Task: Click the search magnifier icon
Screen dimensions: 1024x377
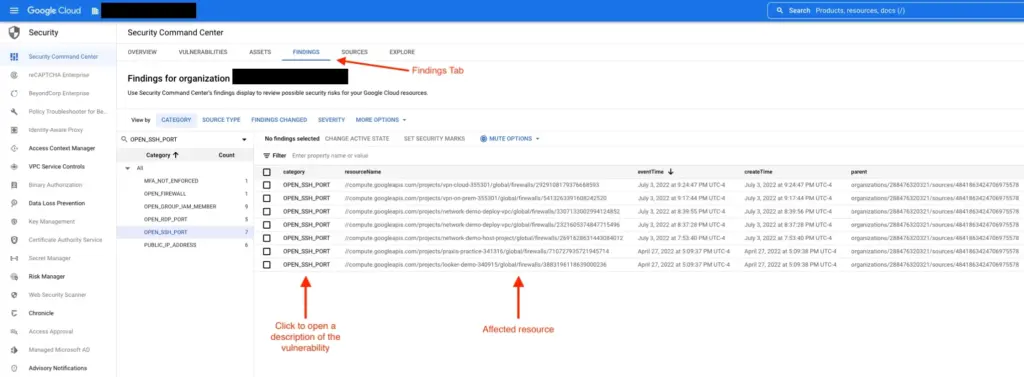Action: point(779,10)
